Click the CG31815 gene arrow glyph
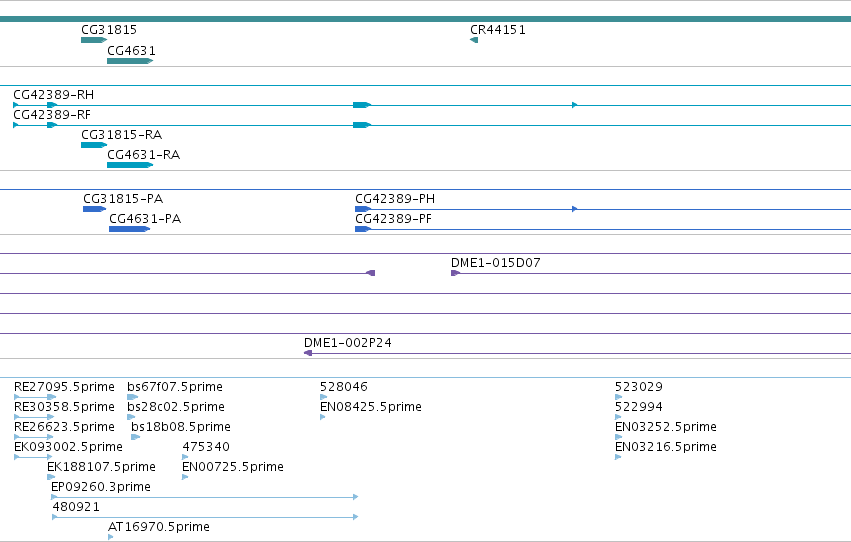 94,40
